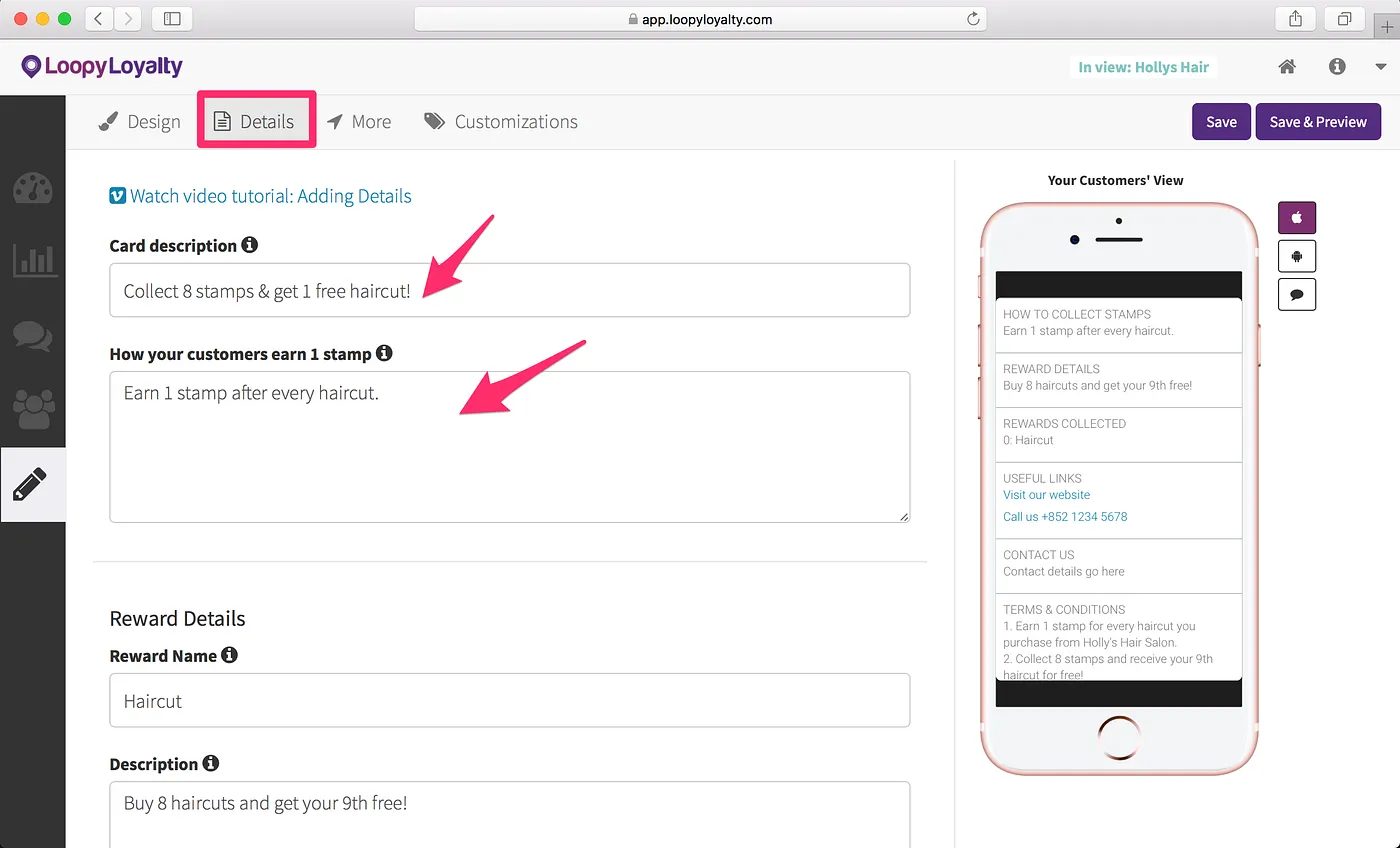Click the iPhone preview home button

pos(1118,738)
